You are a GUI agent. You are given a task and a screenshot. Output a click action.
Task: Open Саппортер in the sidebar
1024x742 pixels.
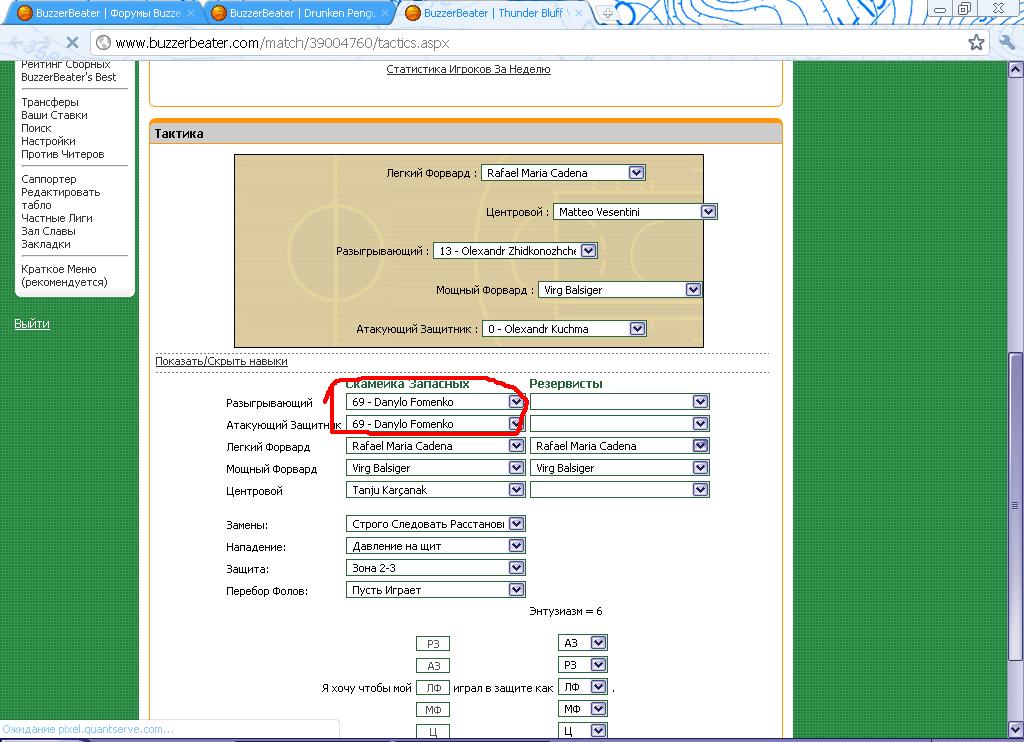click(48, 179)
